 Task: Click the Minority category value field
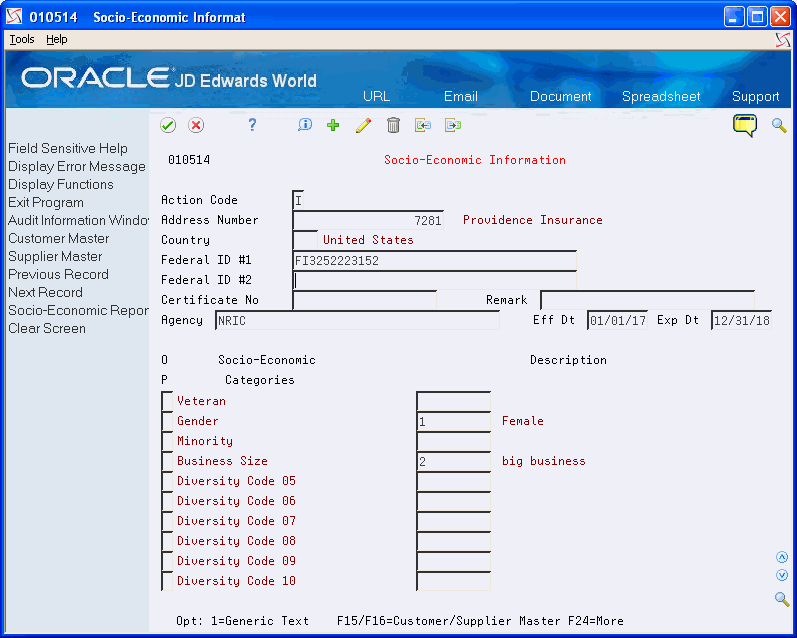453,441
